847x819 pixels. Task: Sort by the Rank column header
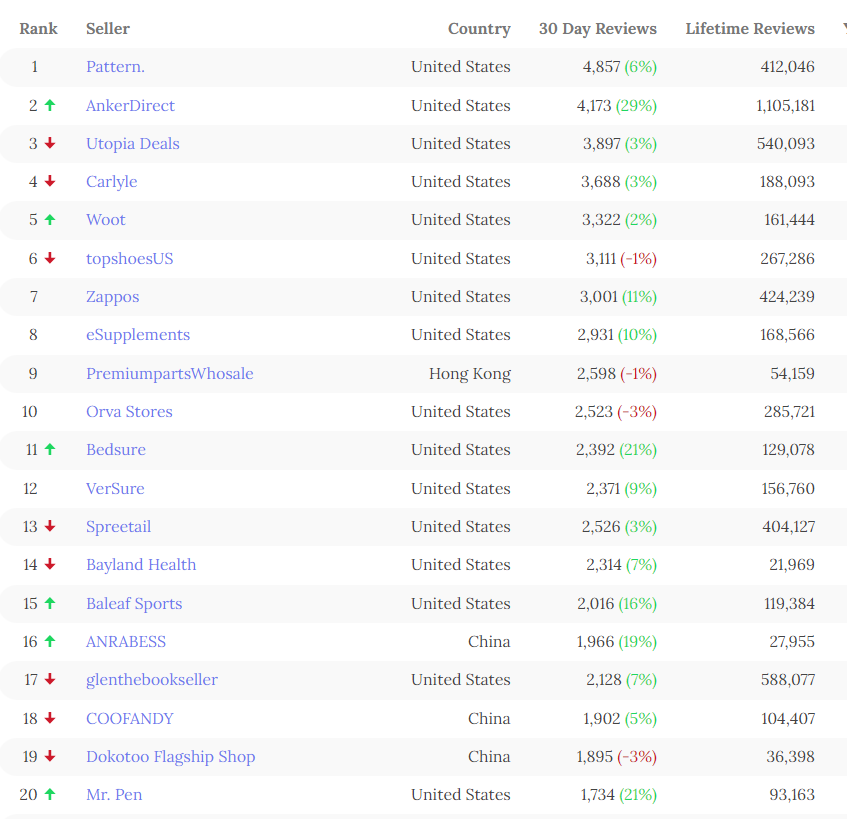tap(38, 29)
